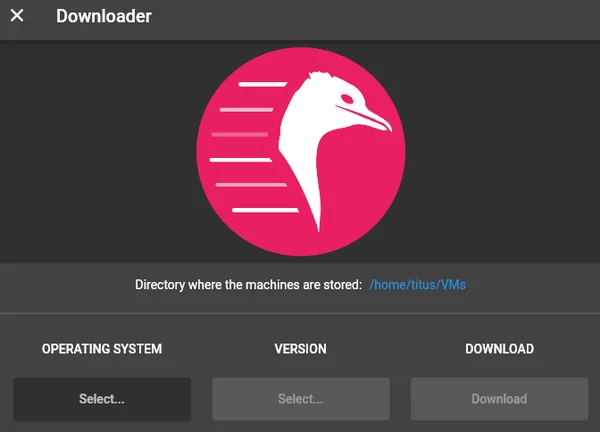
Task: Close the Downloader page with the X
Action: coord(17,16)
